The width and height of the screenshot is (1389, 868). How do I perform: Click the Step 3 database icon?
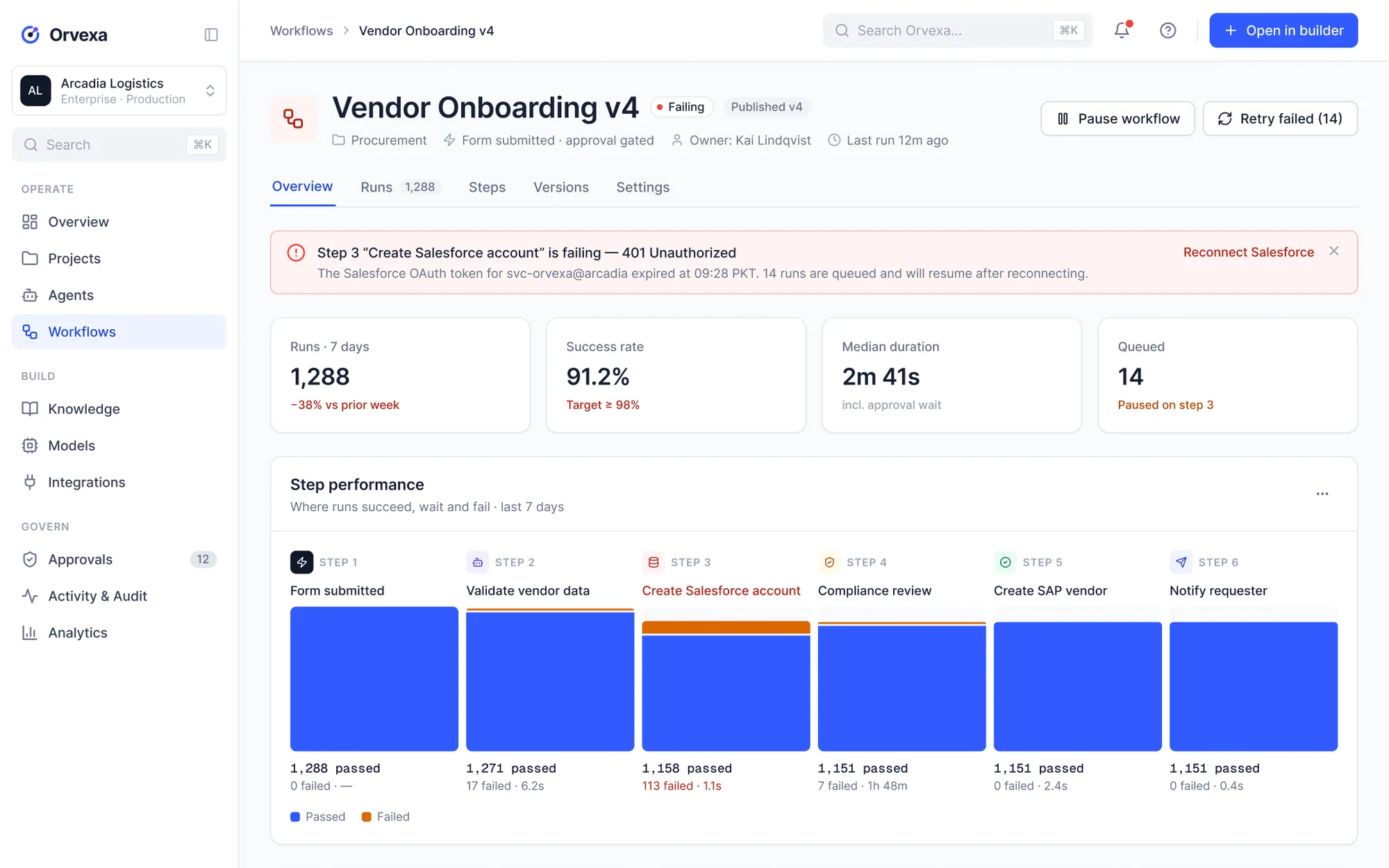654,562
